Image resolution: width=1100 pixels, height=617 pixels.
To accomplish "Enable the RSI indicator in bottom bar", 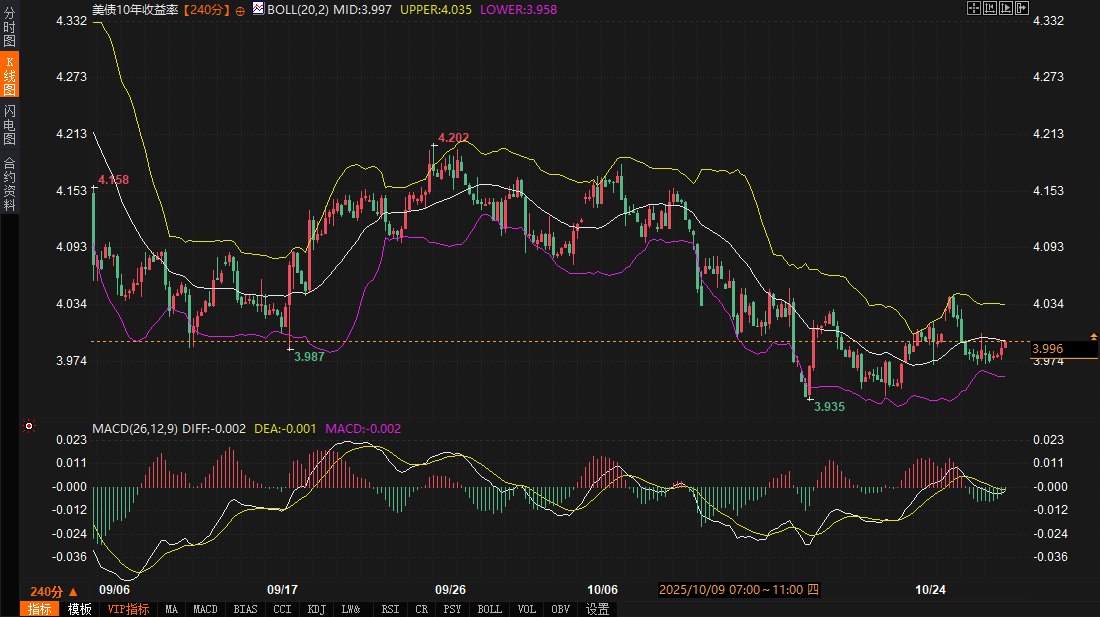I will point(390,609).
